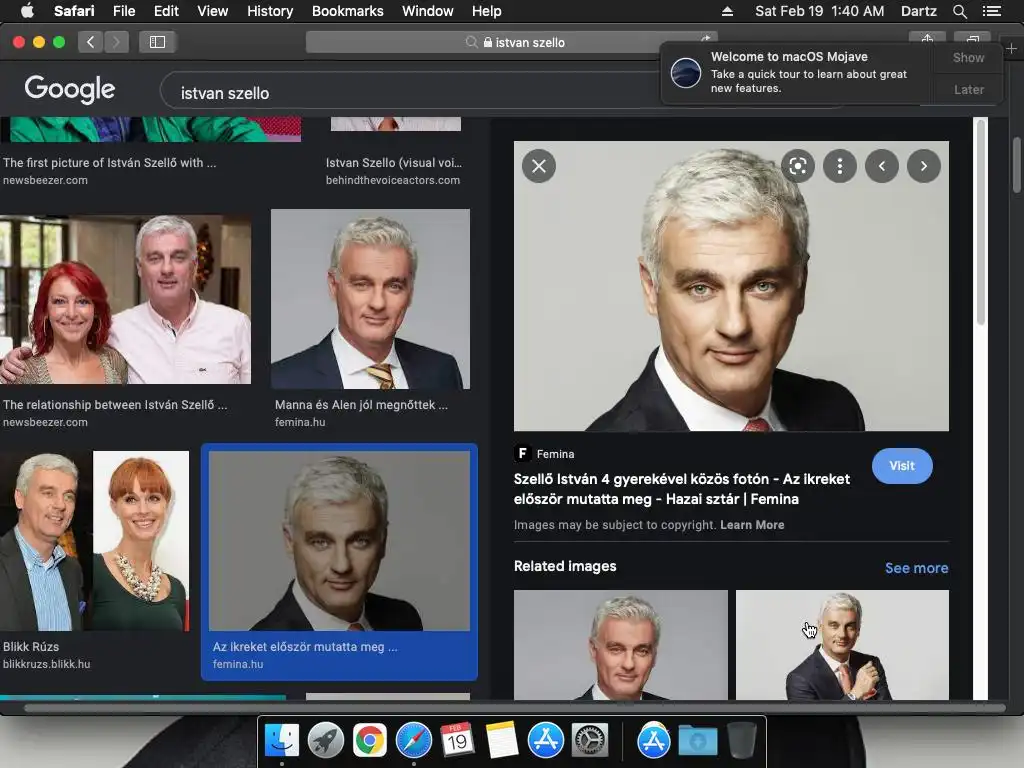Select the highlighted Az ikreket először thumbnail
This screenshot has width=1024, height=768.
pyautogui.click(x=339, y=541)
